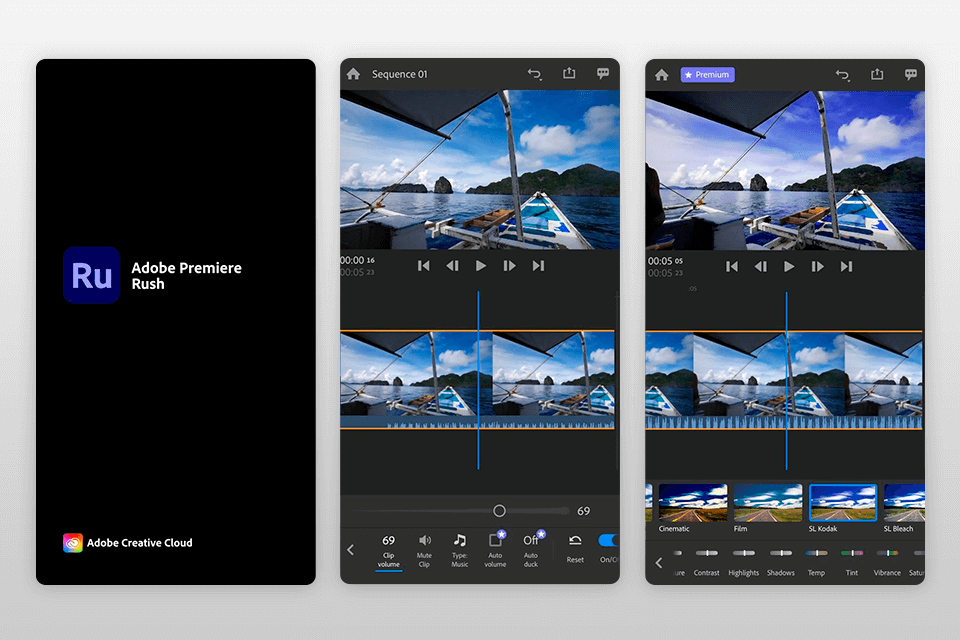
Task: Step back one frame at 00:05 timecode
Action: pyautogui.click(x=760, y=266)
